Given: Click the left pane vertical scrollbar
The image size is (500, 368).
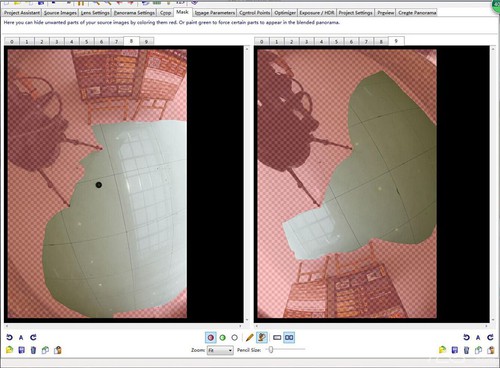Looking at the screenshot, I should [247, 184].
